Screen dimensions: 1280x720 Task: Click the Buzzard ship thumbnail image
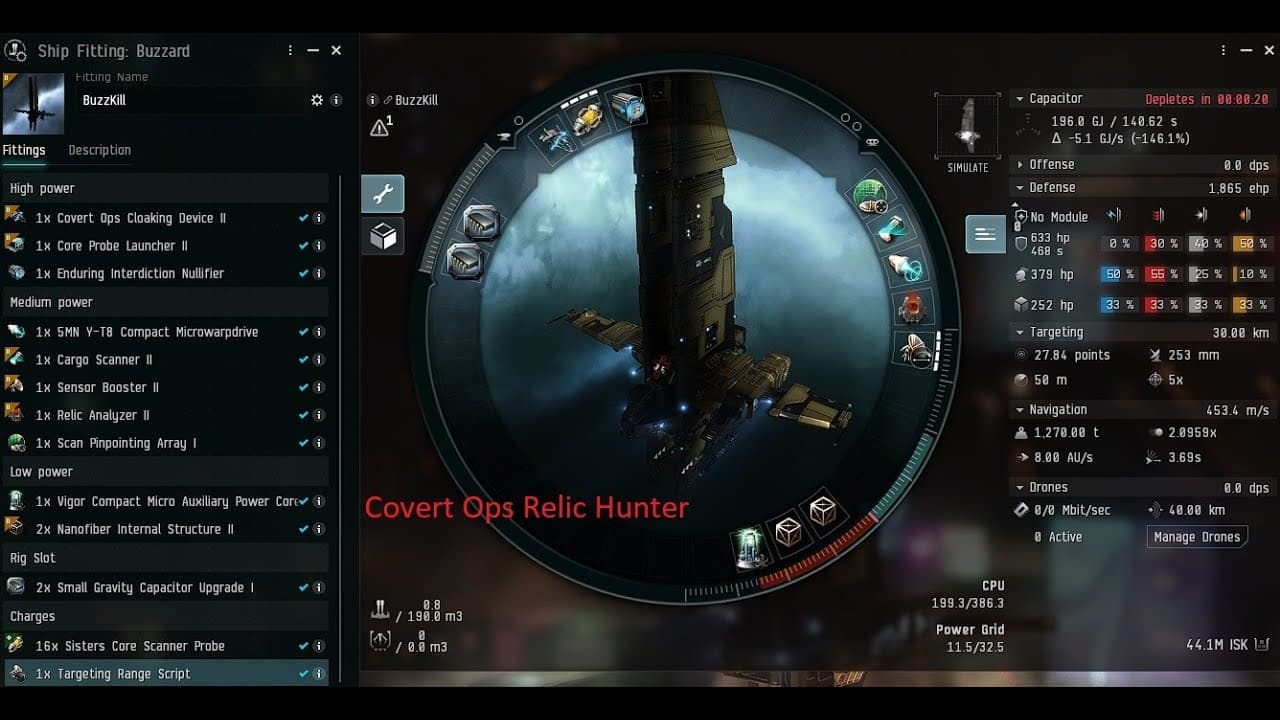click(34, 104)
